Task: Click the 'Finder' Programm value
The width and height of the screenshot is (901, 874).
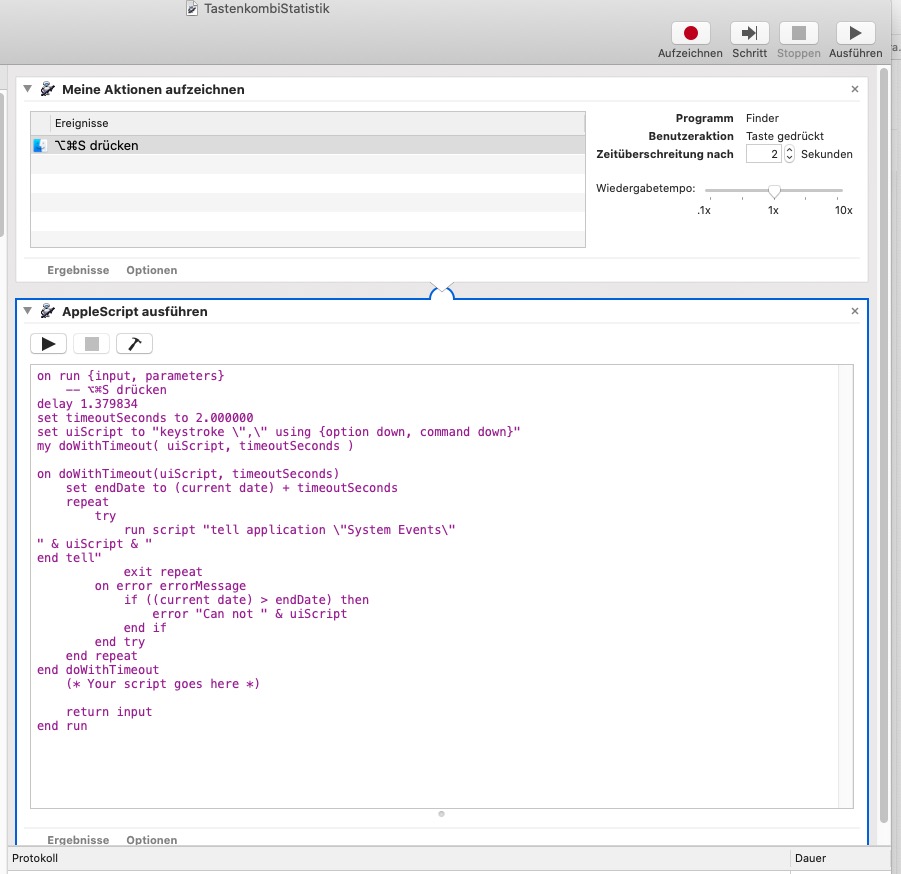Action: (762, 118)
